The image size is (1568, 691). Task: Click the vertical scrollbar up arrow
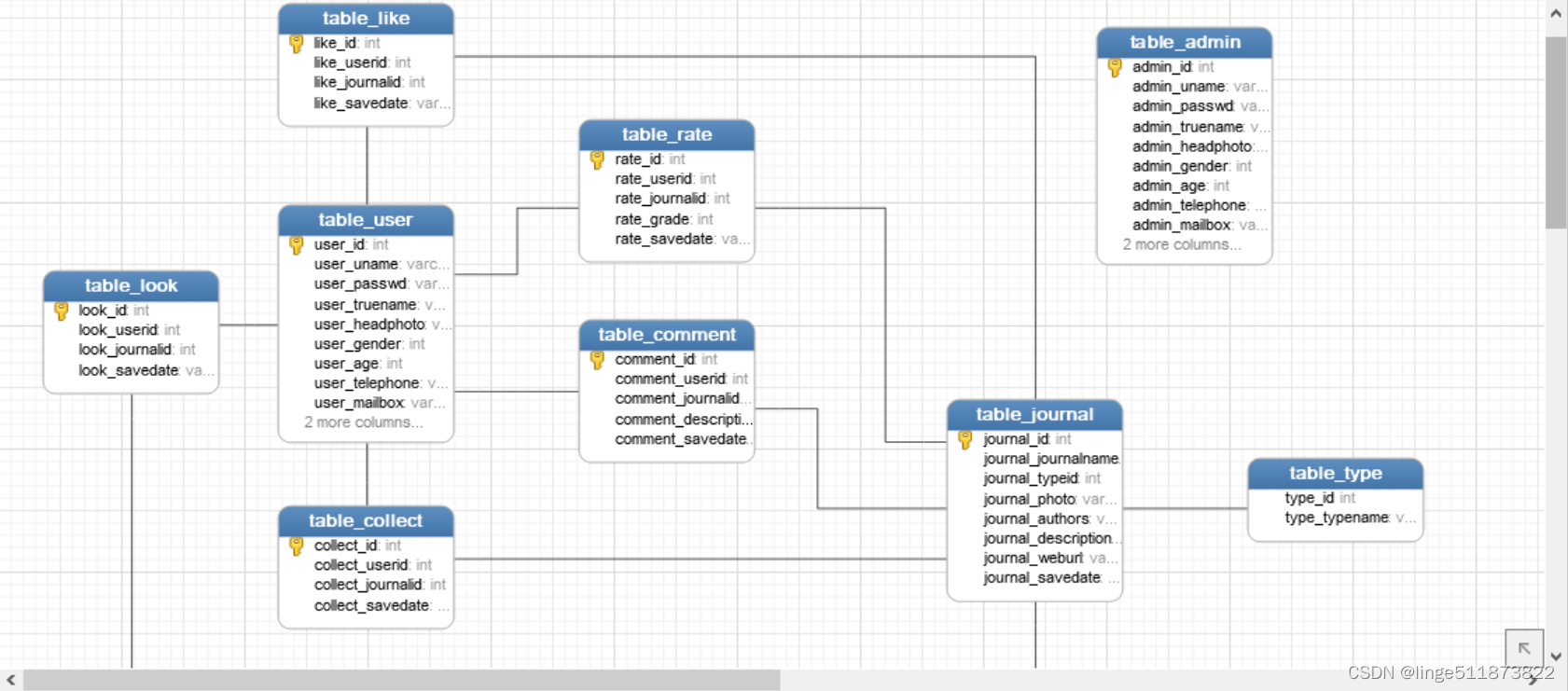[x=1556, y=13]
